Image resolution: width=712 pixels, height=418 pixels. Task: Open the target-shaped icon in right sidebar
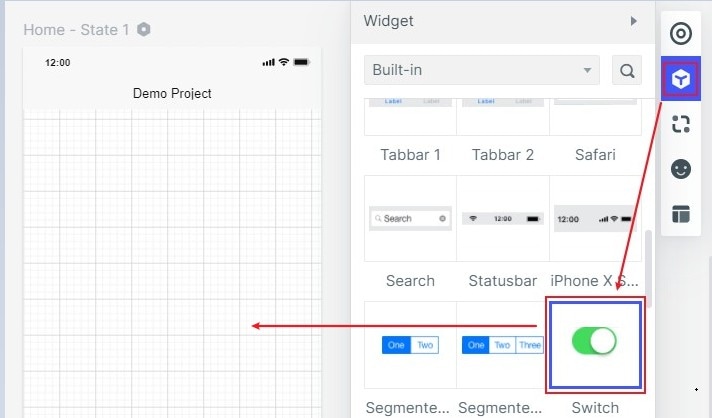[681, 34]
